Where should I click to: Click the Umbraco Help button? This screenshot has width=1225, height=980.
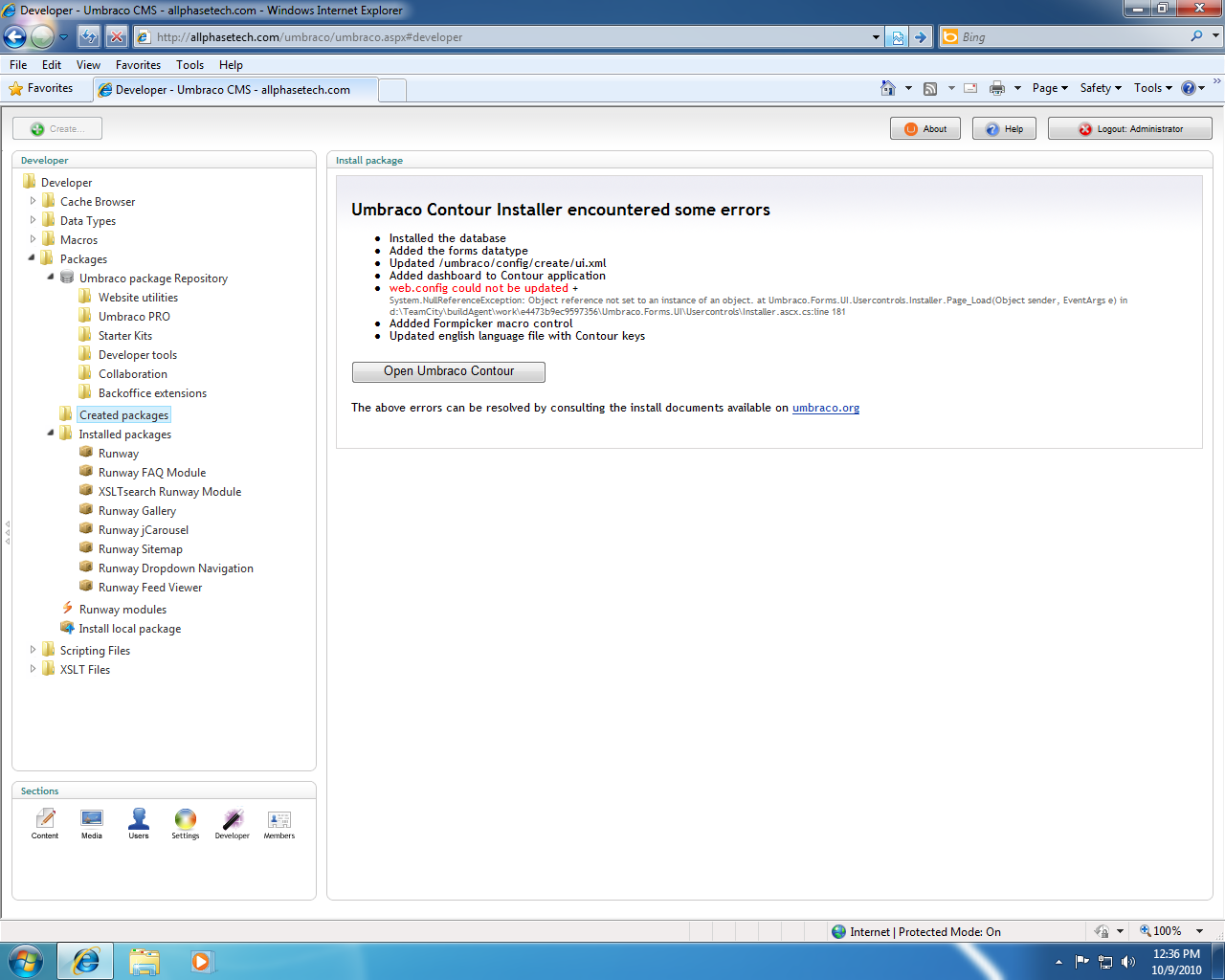point(1004,128)
